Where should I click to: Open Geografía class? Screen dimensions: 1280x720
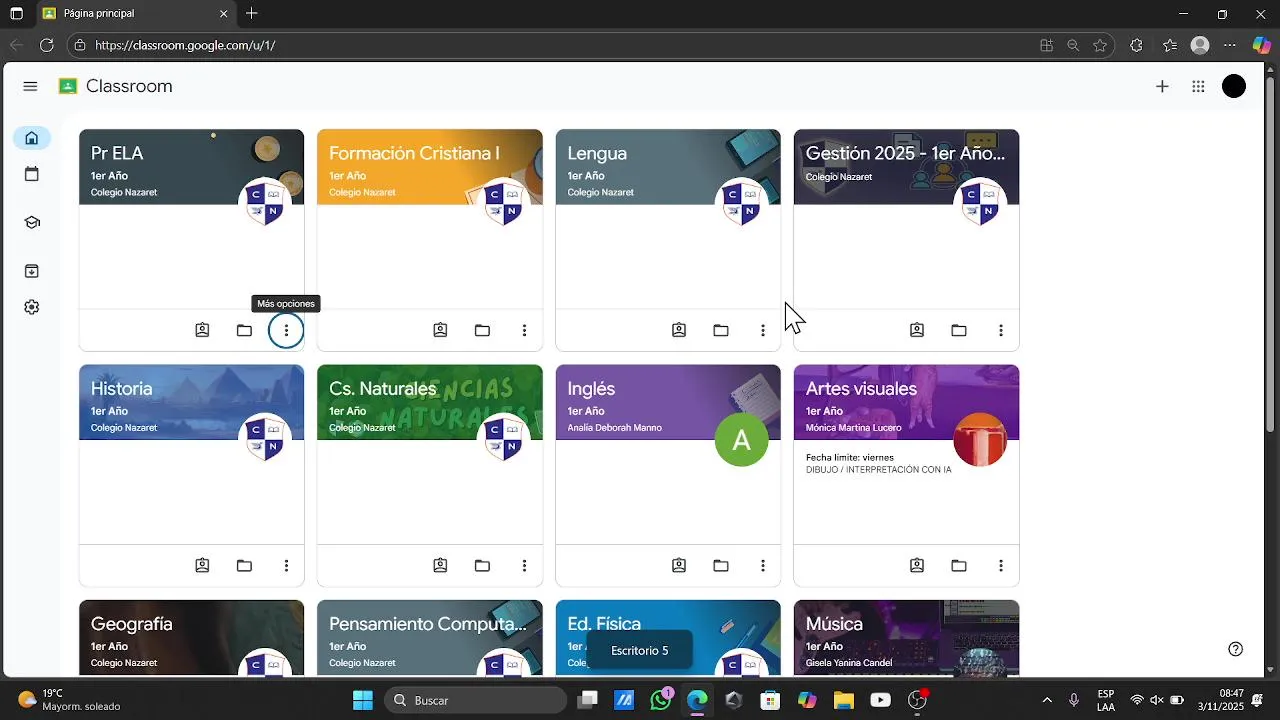132,623
